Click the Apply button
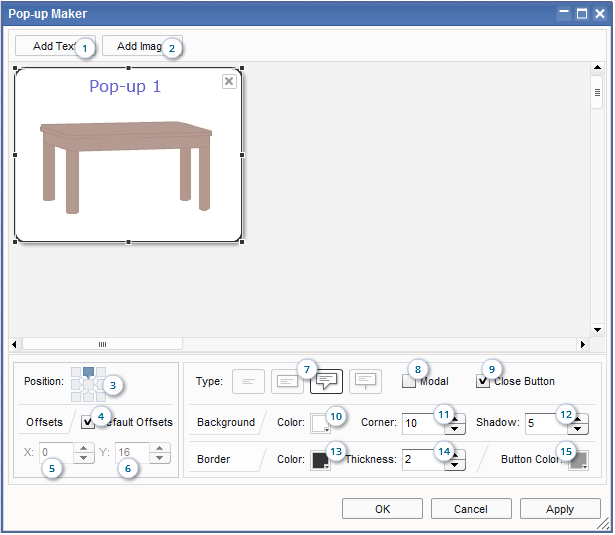This screenshot has width=615, height=535. point(560,509)
